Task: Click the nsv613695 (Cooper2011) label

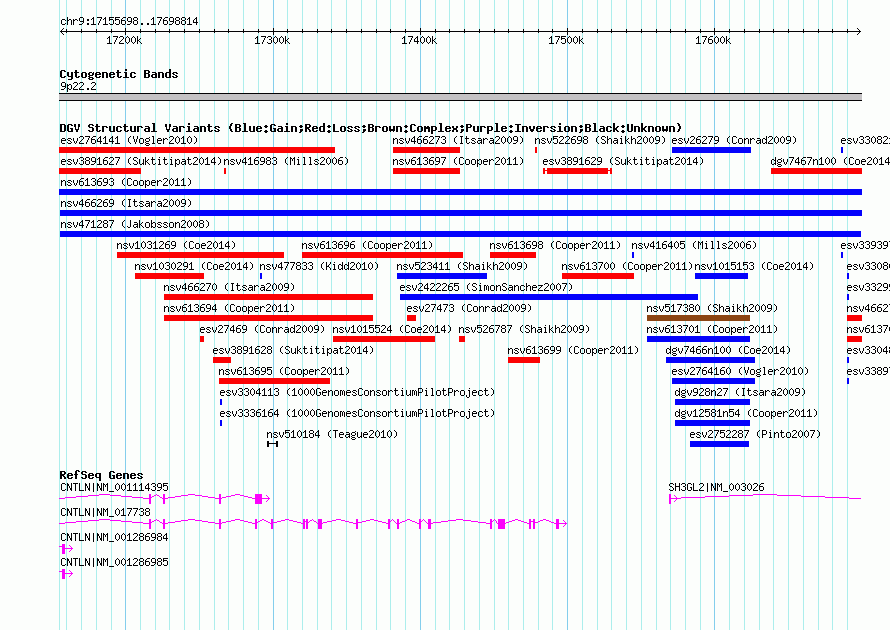Action: (x=284, y=371)
